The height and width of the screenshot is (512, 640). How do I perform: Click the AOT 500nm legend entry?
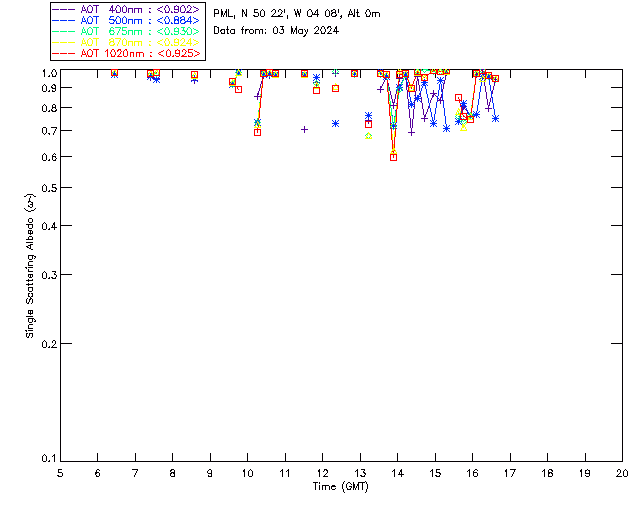127,20
